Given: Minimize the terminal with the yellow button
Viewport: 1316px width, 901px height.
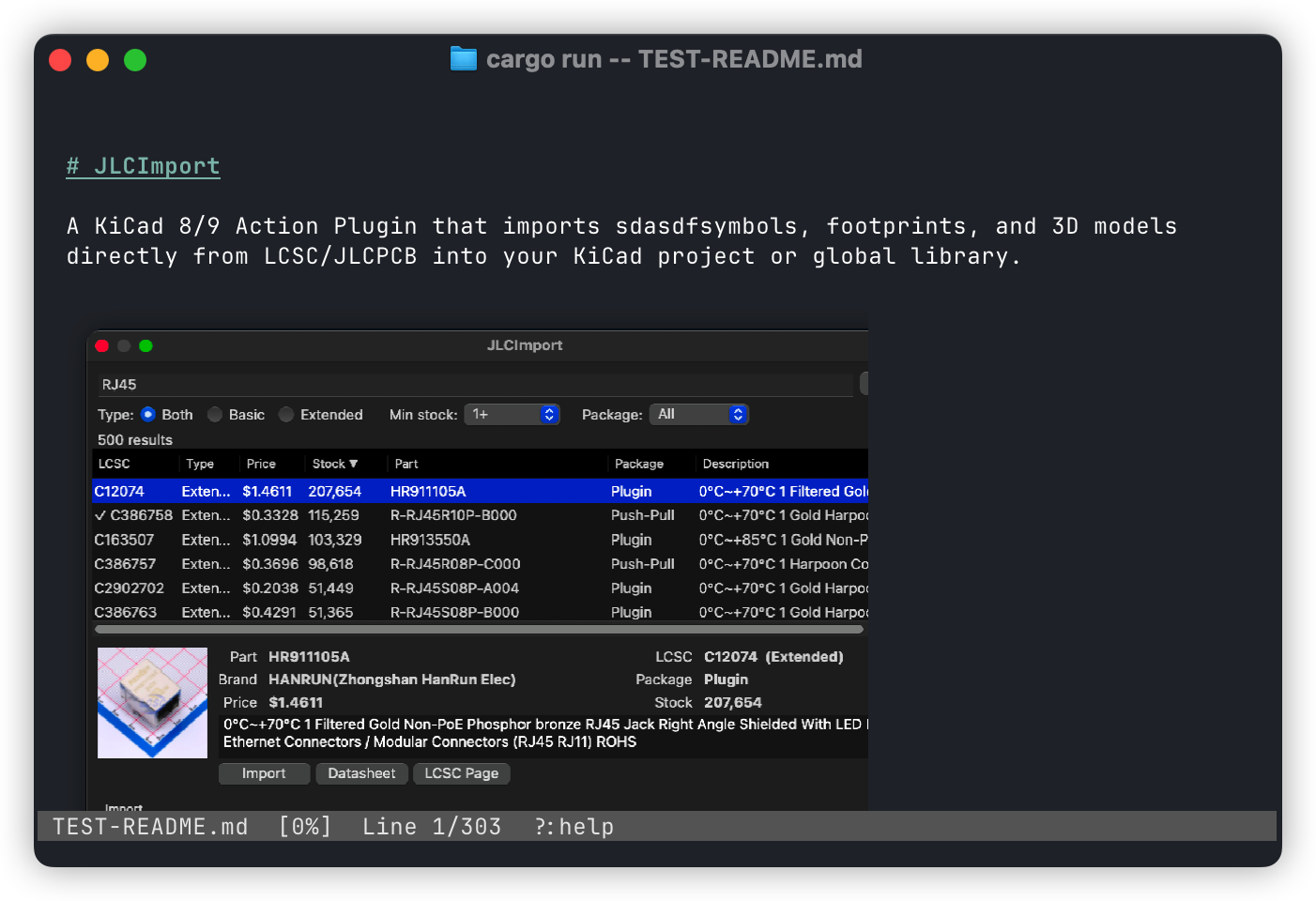Looking at the screenshot, I should click(x=98, y=60).
